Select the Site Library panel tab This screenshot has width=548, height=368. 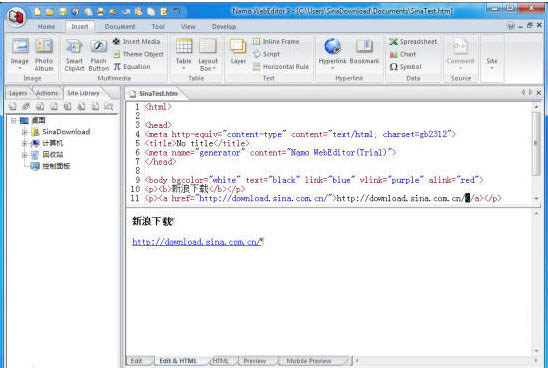pyautogui.click(x=83, y=93)
